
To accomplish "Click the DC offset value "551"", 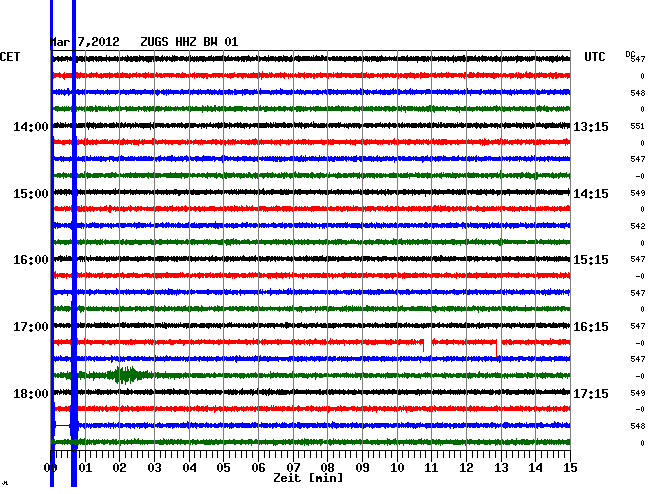I will 638,126.
